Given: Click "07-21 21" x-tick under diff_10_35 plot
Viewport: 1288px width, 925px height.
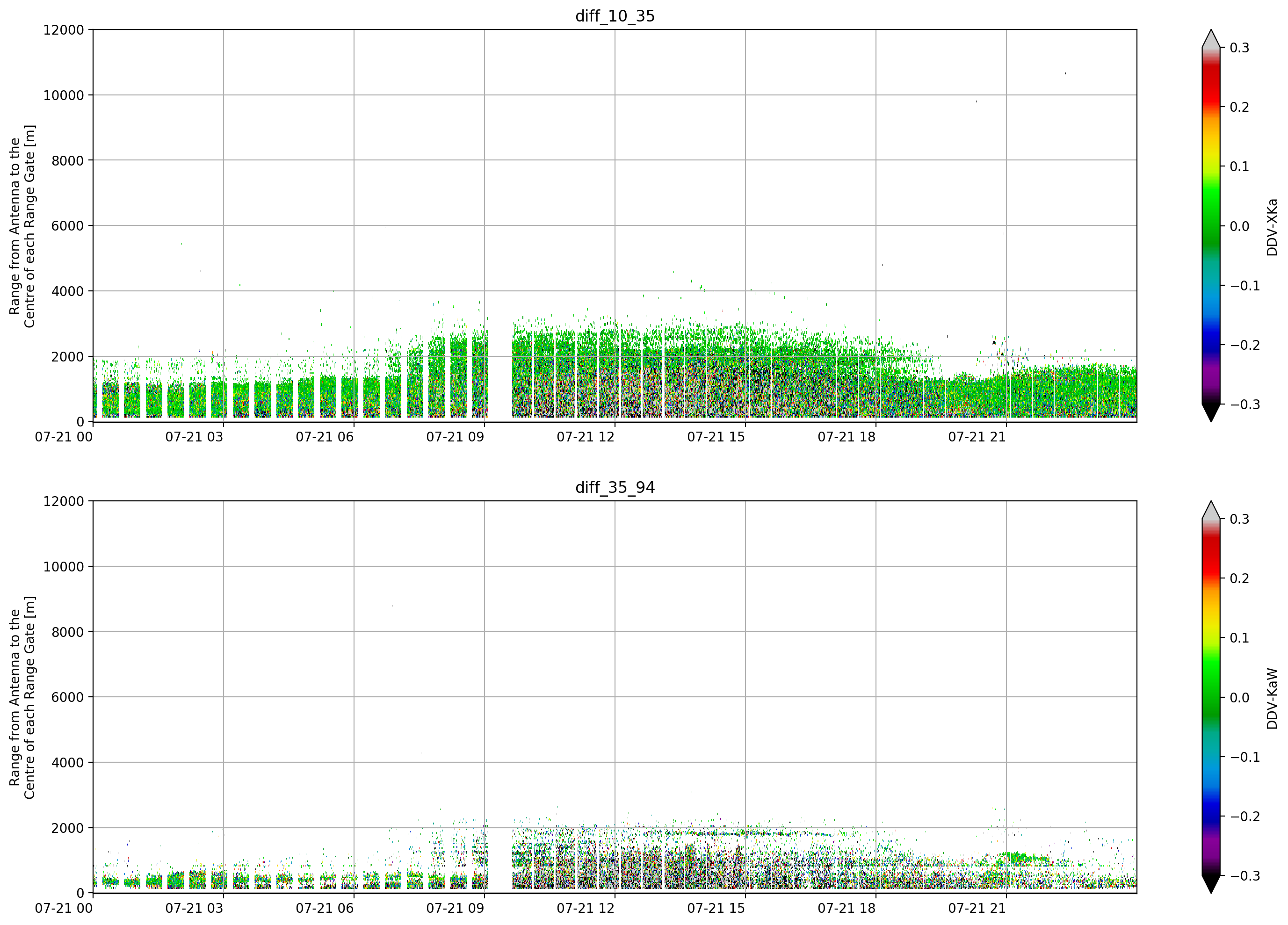Looking at the screenshot, I should (x=977, y=437).
